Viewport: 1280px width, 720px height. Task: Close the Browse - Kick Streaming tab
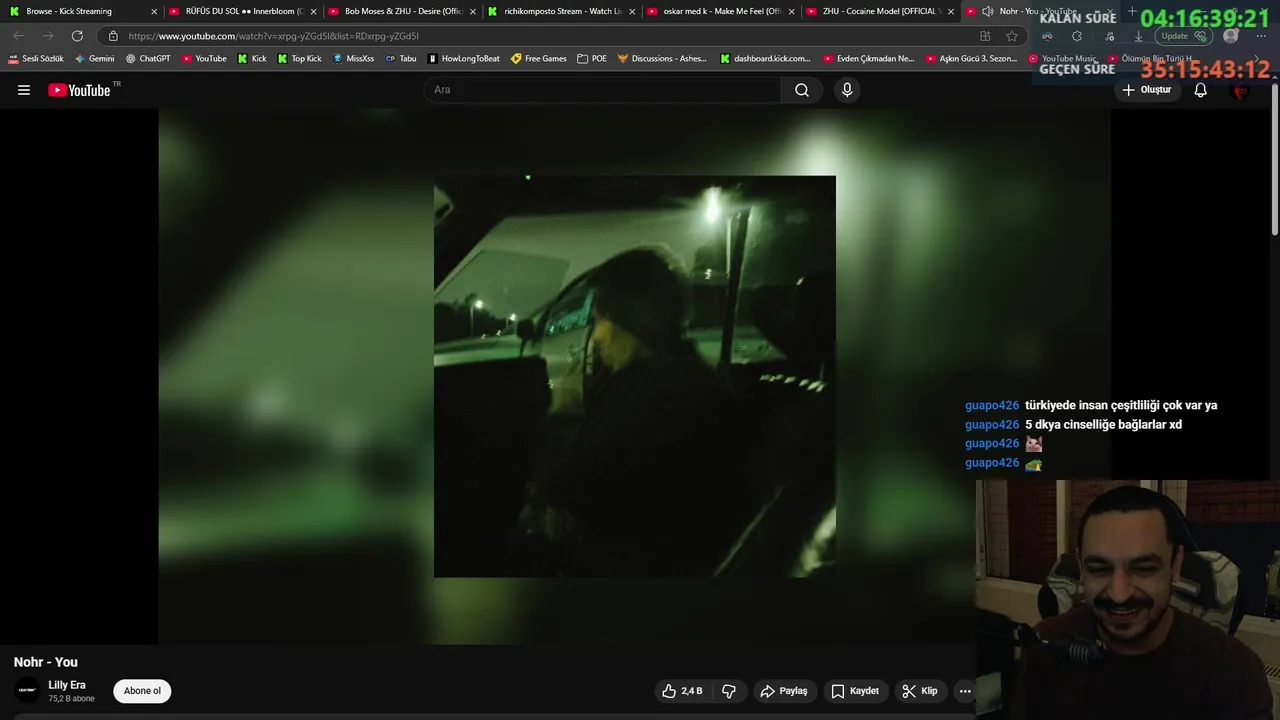pos(154,11)
